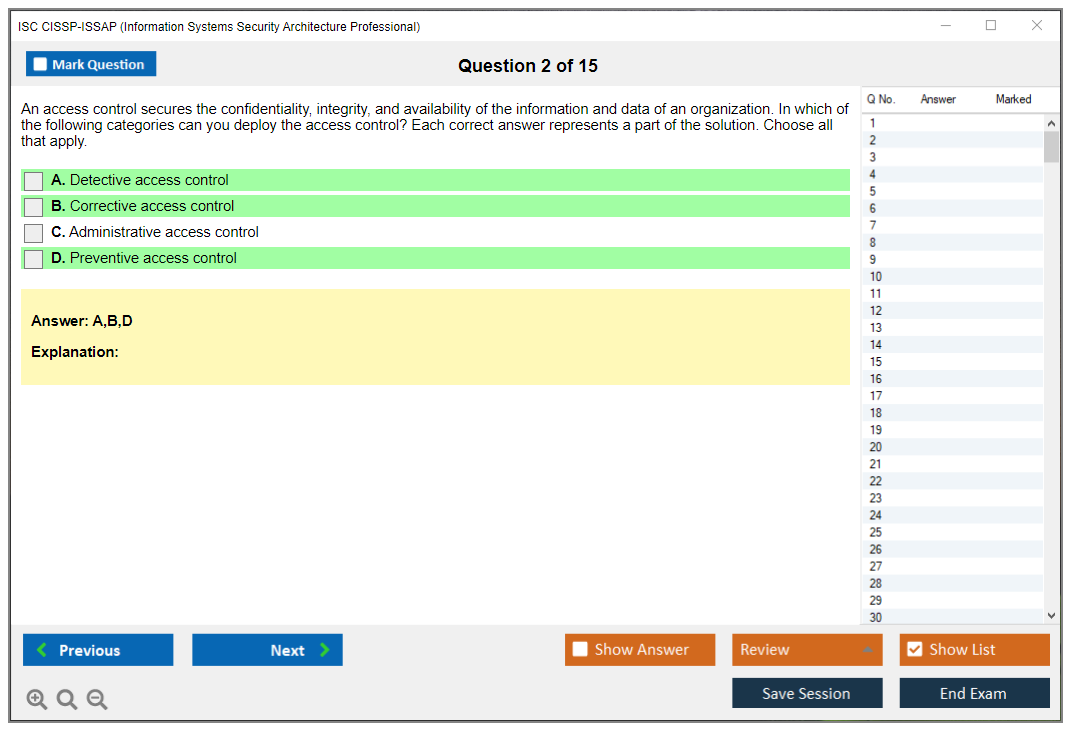Tick checkbox for A. Detective access control
The width and height of the screenshot is (1075, 735).
pyautogui.click(x=34, y=181)
